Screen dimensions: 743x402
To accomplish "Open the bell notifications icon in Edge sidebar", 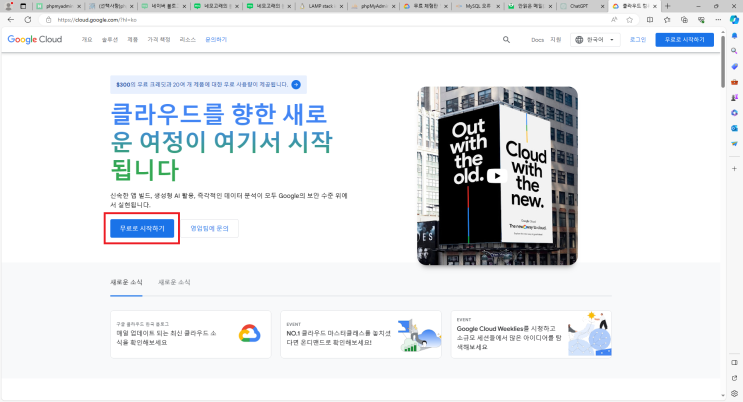I will tap(734, 36).
